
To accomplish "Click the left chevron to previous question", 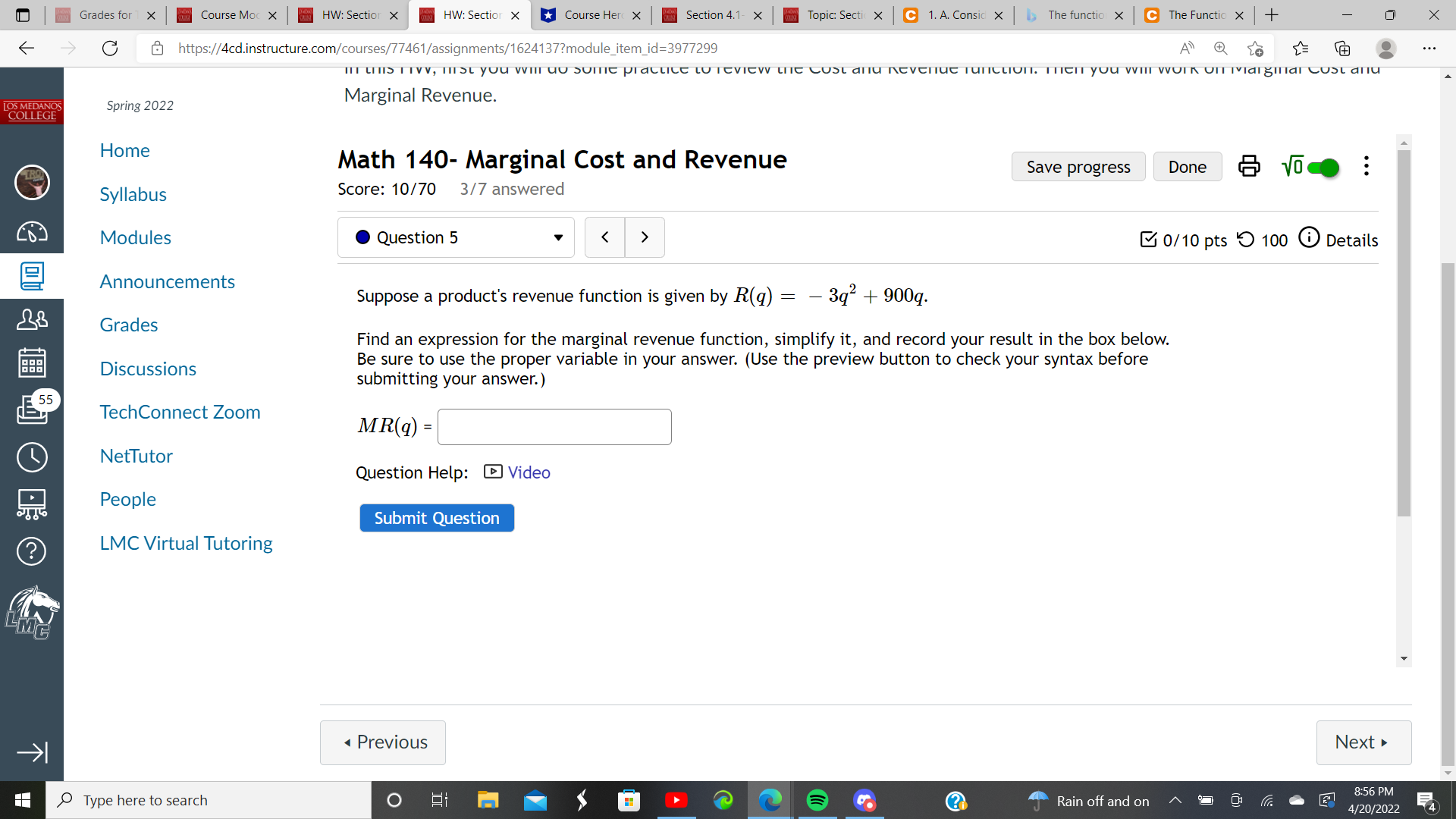I will [604, 237].
